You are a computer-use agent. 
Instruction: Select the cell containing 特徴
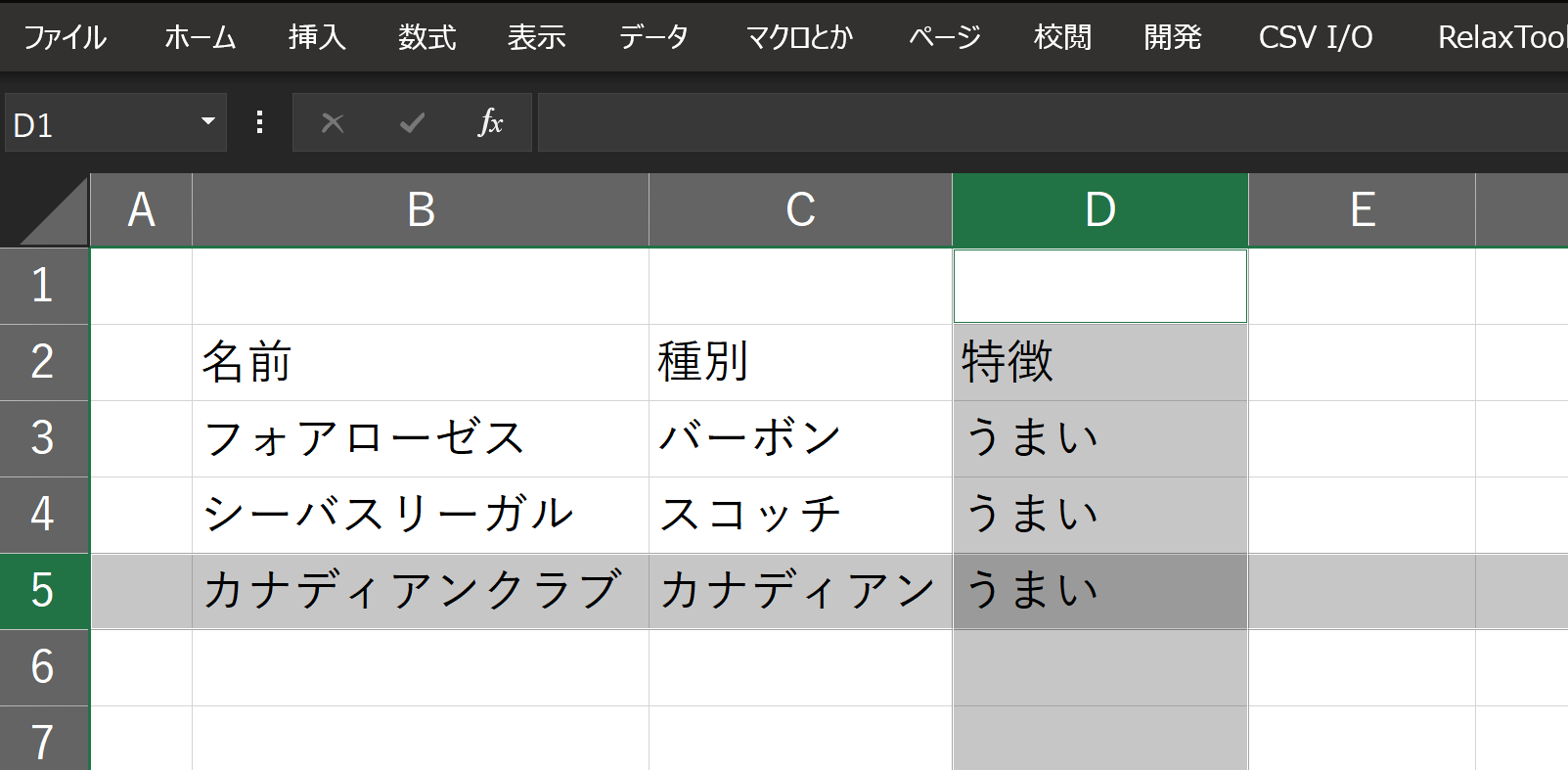pyautogui.click(x=1100, y=362)
